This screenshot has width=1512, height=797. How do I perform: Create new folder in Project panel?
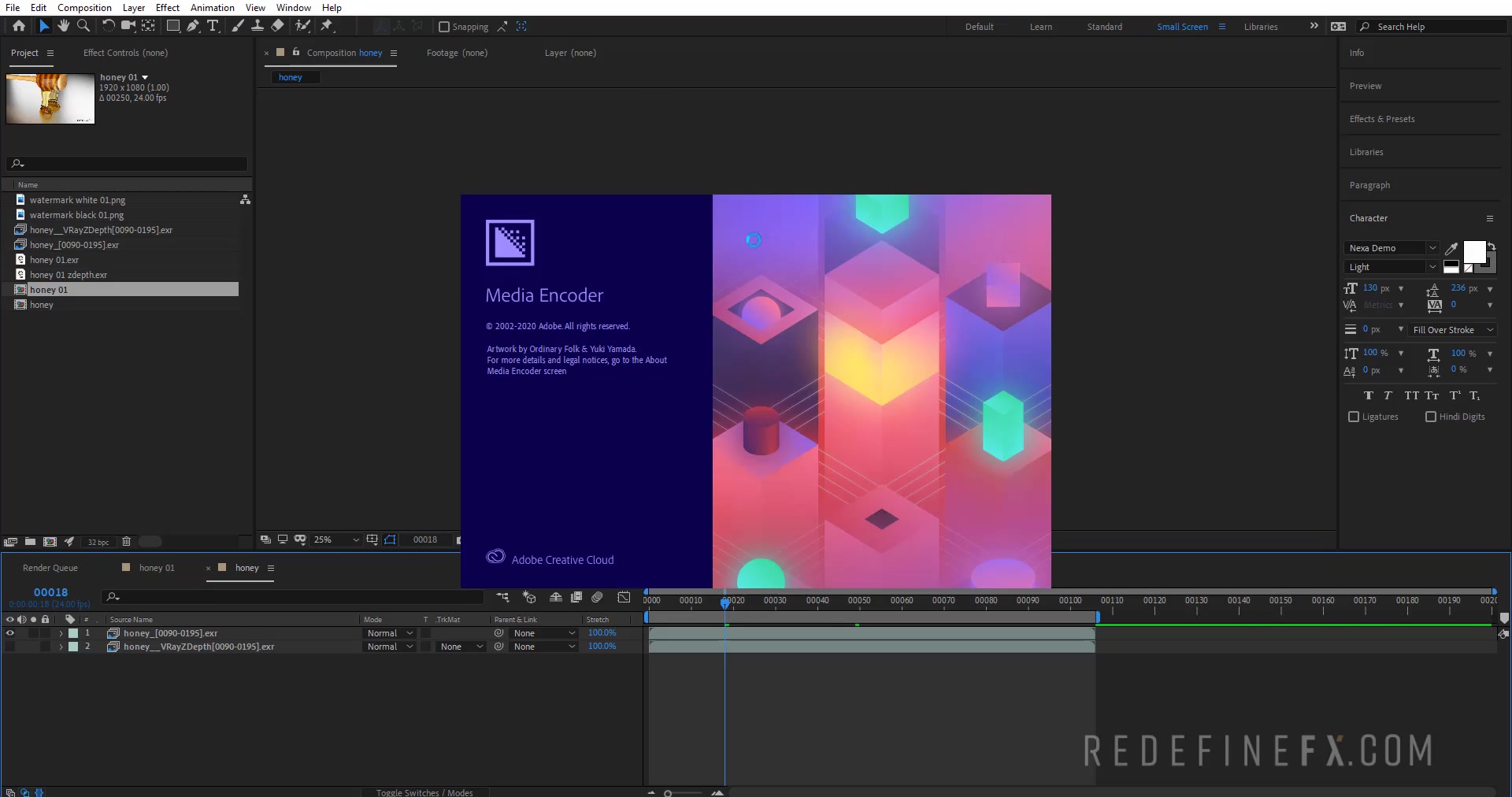coord(30,541)
